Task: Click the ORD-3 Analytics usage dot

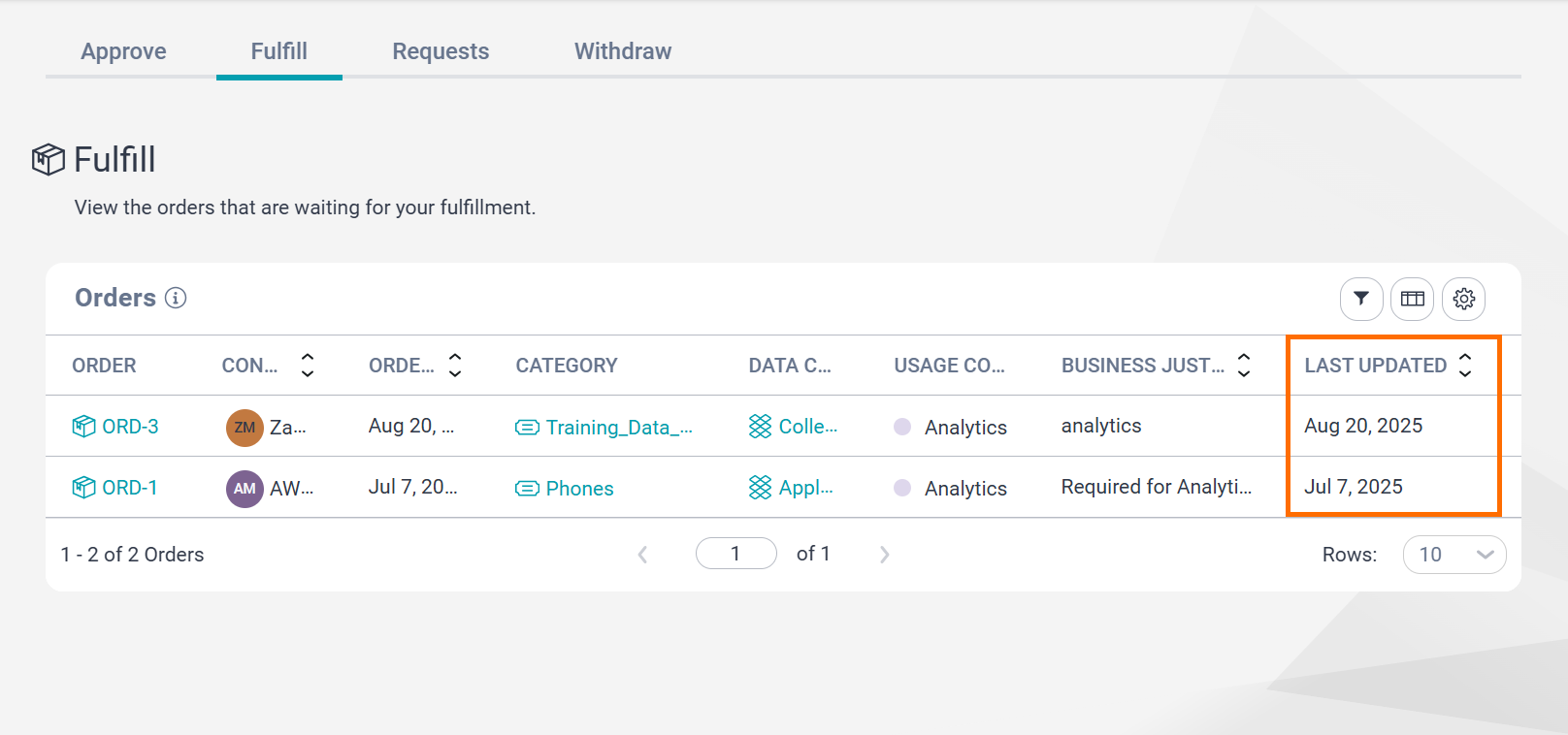Action: coord(902,427)
